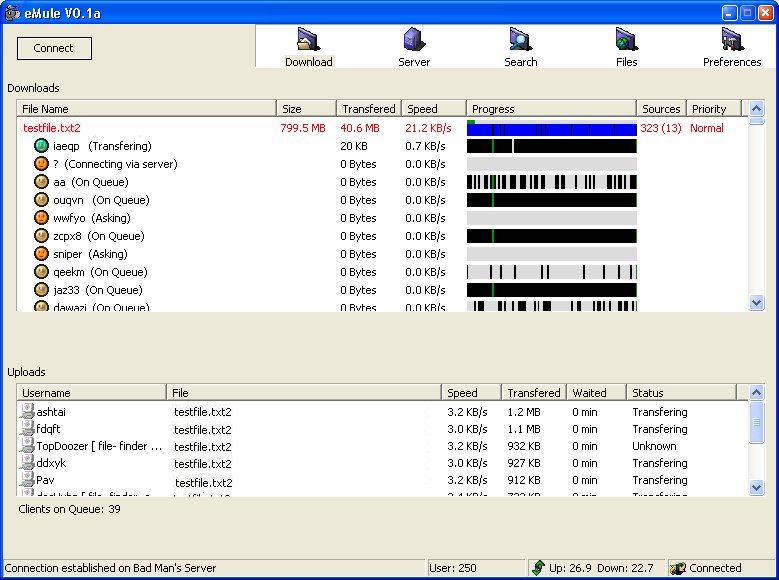Click the up arrow of uploads scrollbar
Screen dimensions: 779x580
[x=756, y=393]
